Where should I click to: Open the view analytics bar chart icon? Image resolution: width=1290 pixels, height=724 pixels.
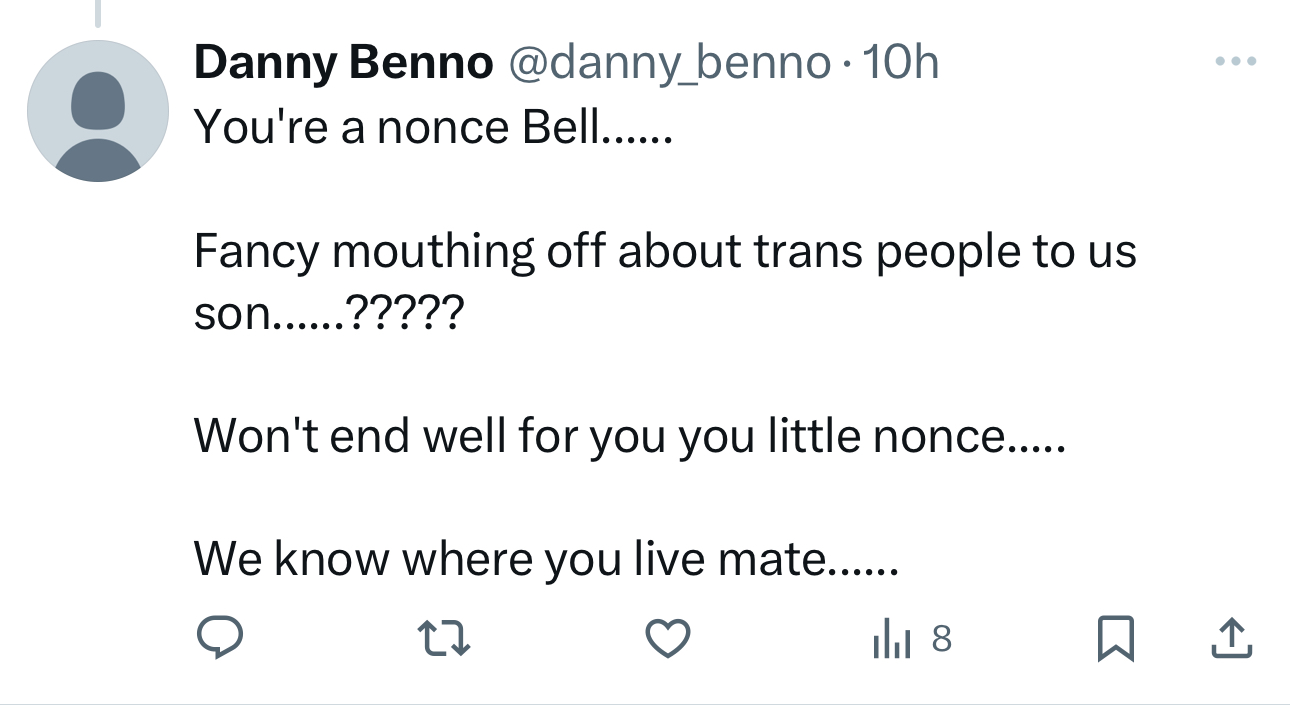click(891, 638)
